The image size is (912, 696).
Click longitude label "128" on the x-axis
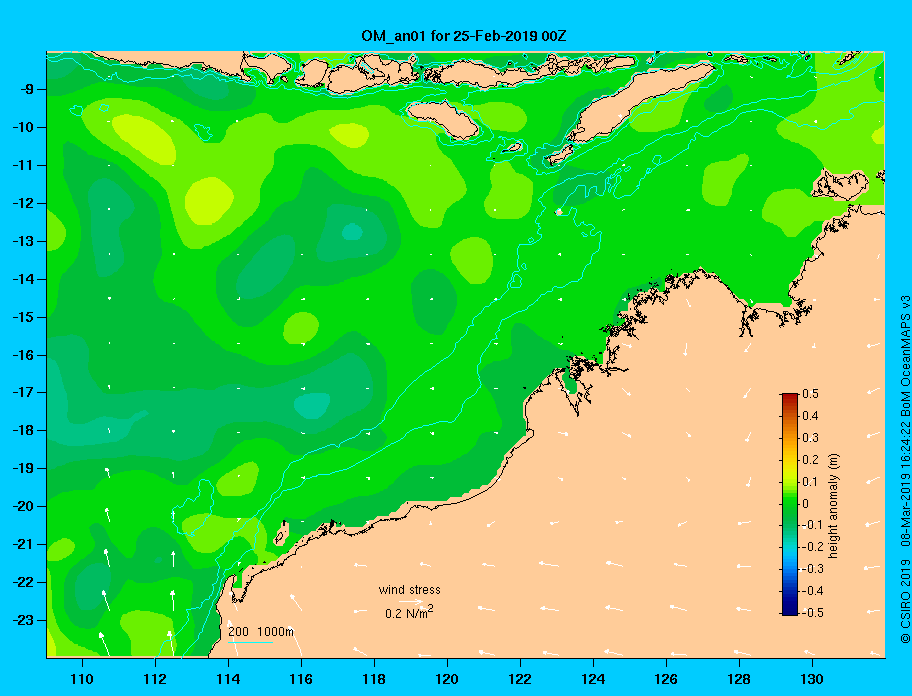click(x=739, y=679)
